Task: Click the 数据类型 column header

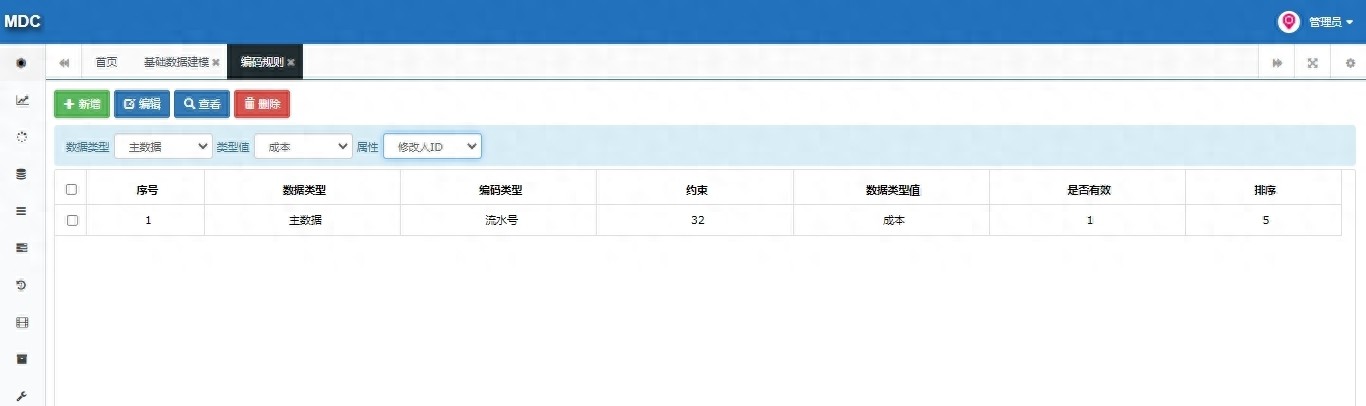Action: tap(304, 189)
